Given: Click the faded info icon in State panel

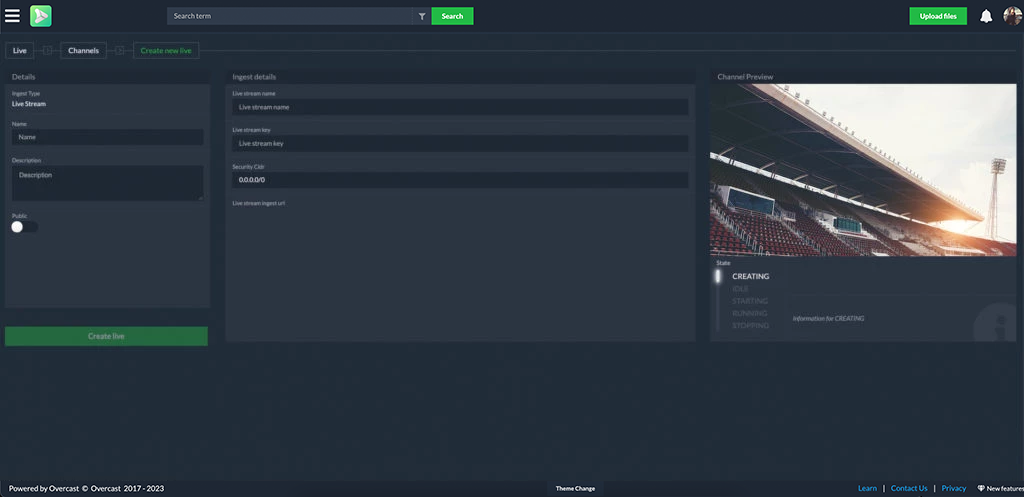Looking at the screenshot, I should [995, 323].
